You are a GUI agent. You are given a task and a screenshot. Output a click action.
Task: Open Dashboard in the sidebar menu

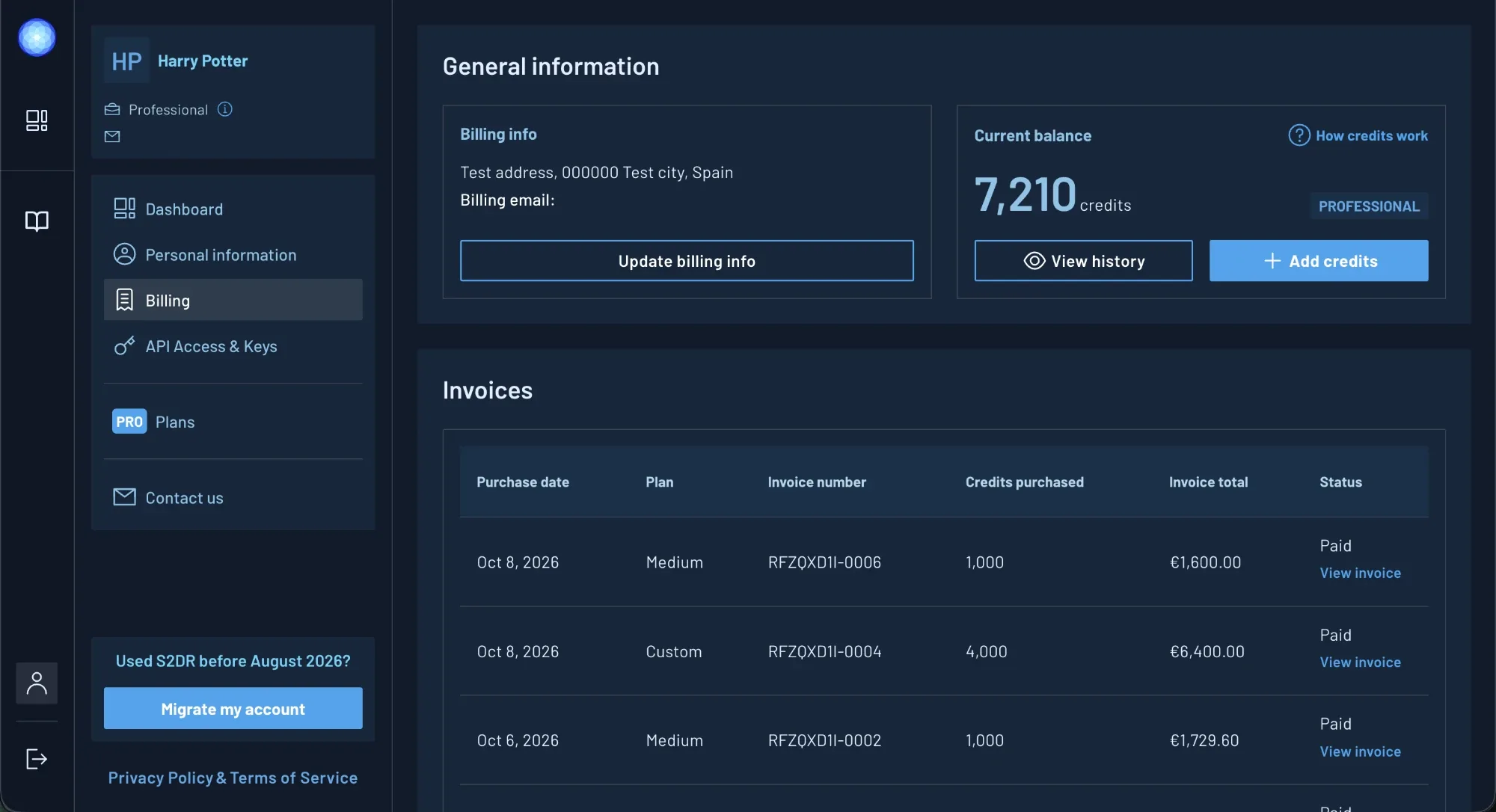233,209
